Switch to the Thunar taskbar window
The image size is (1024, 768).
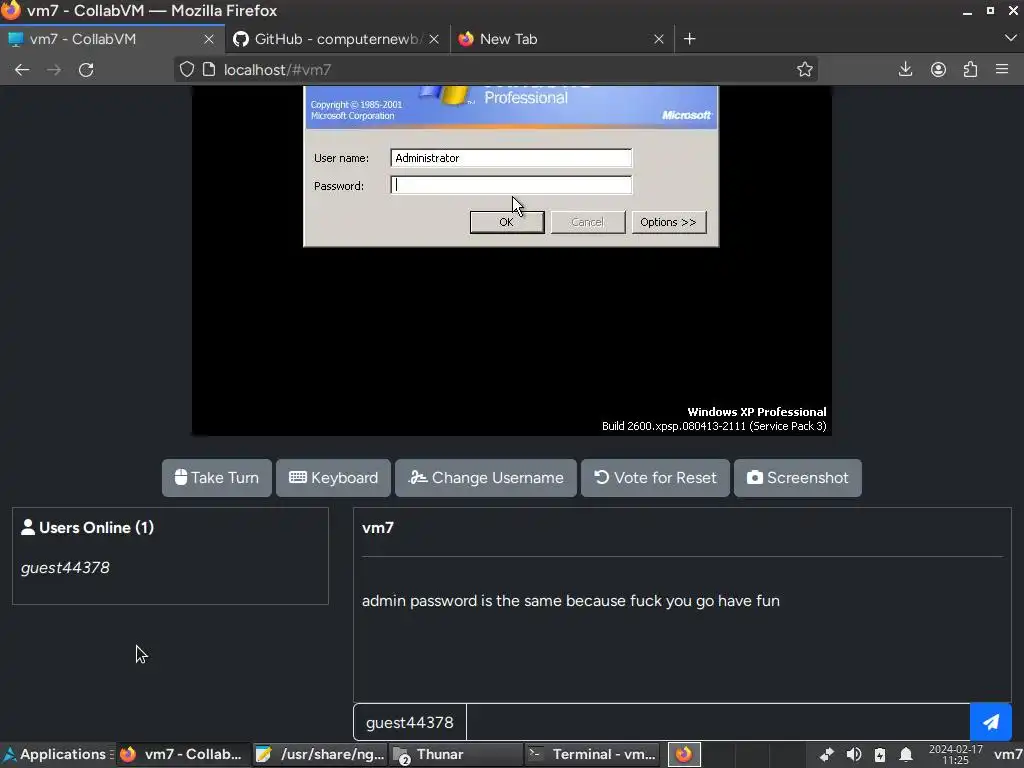tap(456, 754)
